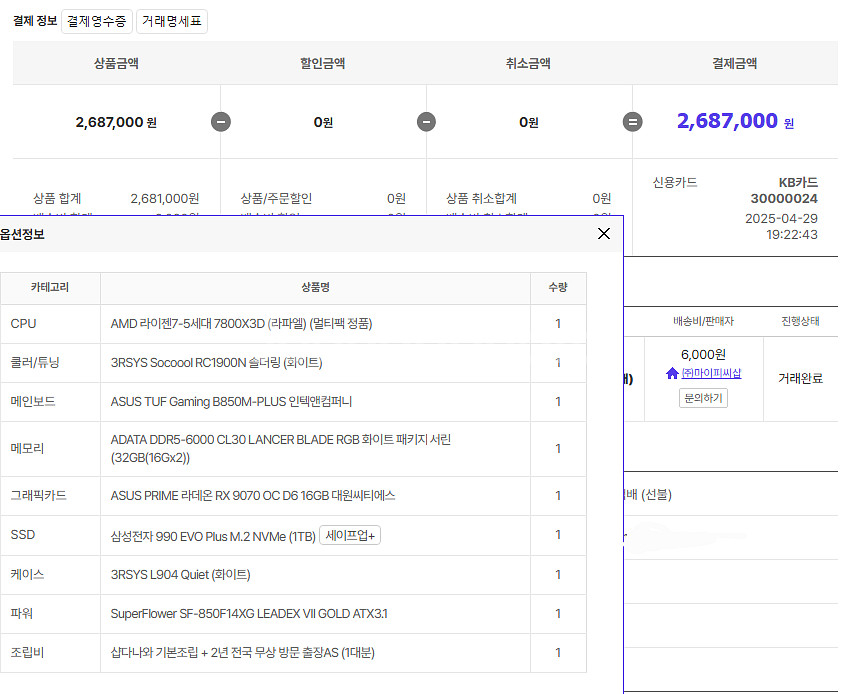Click the 케이스 category cell

click(50, 575)
